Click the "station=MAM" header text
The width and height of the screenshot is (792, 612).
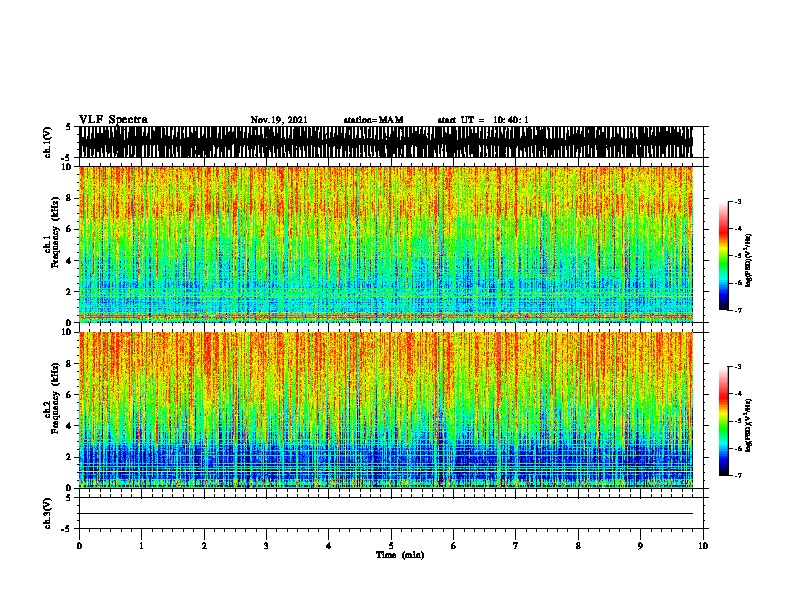click(373, 120)
